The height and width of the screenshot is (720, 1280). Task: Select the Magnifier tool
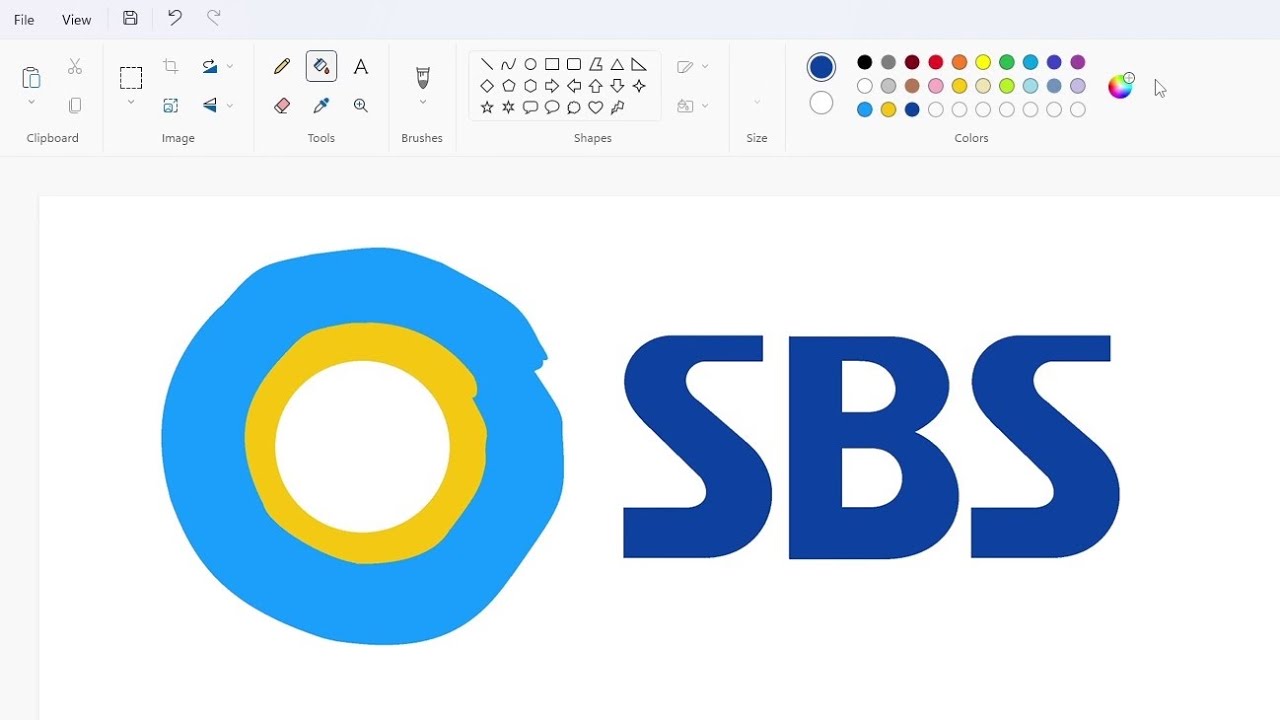pos(361,105)
